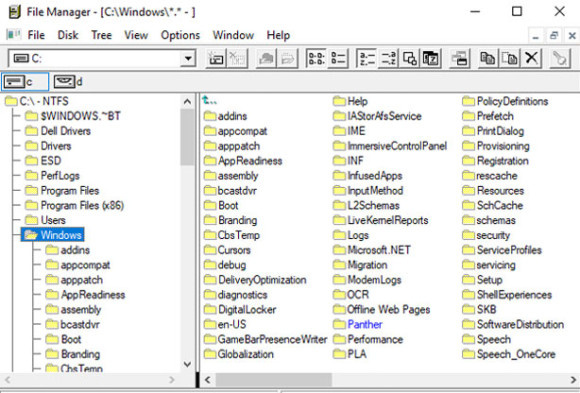Select Offline Web Pages folder
580x393 pixels.
click(382, 309)
